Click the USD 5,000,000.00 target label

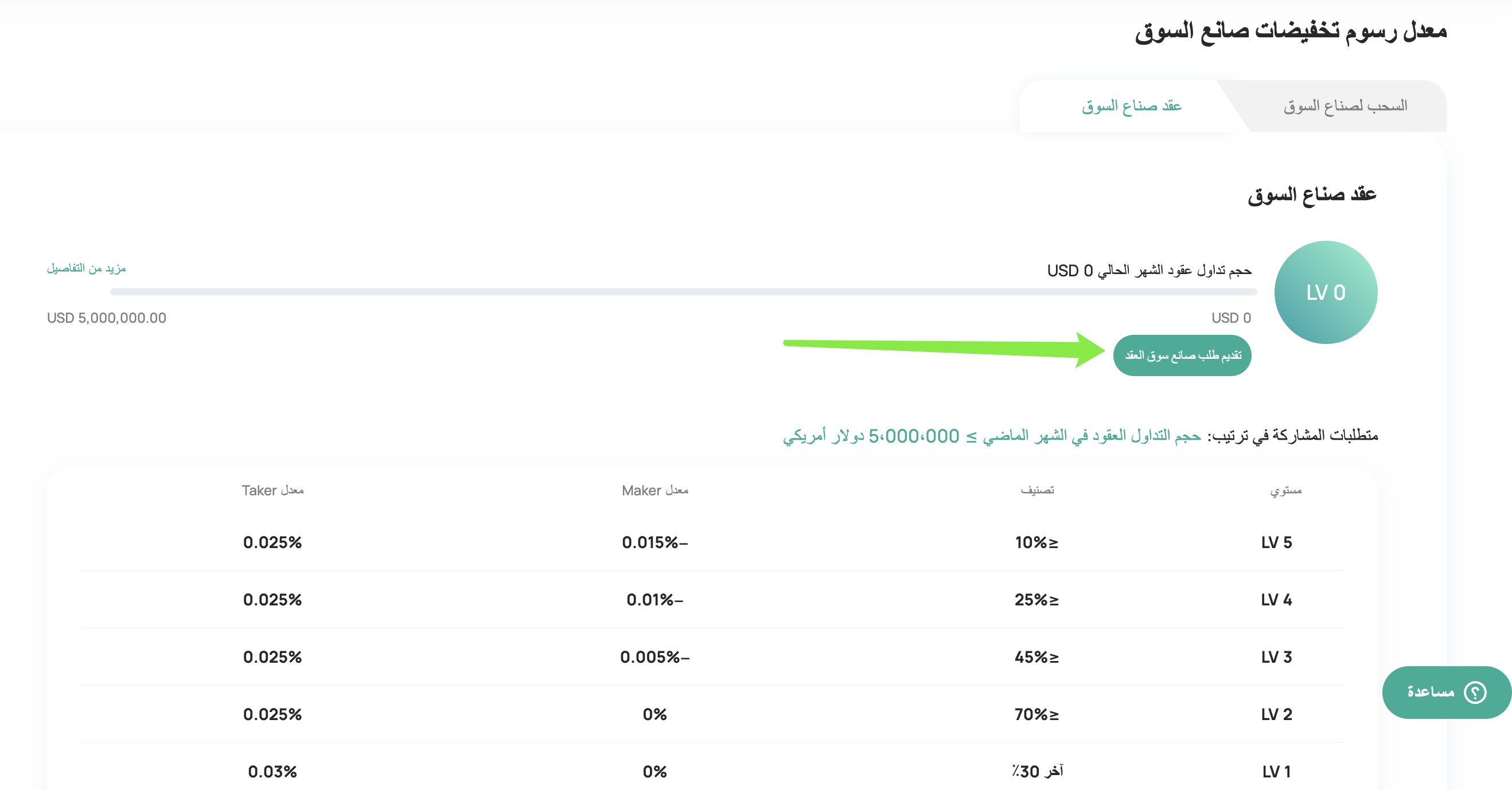(x=107, y=318)
